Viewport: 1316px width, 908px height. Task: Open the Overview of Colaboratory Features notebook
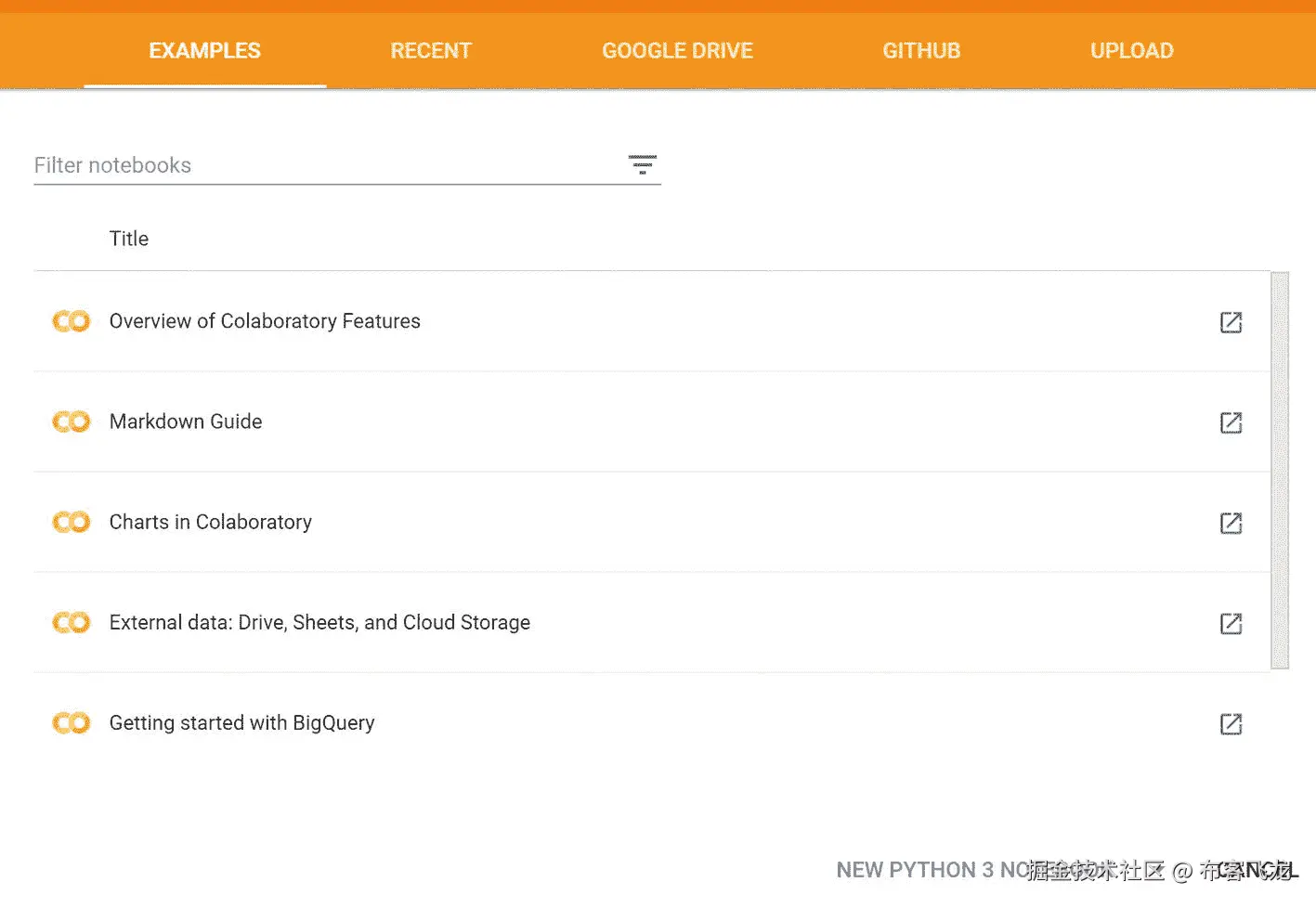coord(265,321)
